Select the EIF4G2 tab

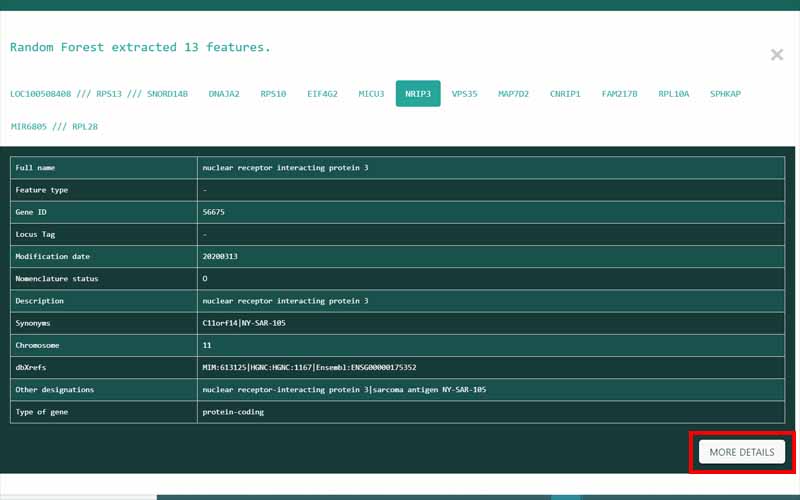point(322,94)
